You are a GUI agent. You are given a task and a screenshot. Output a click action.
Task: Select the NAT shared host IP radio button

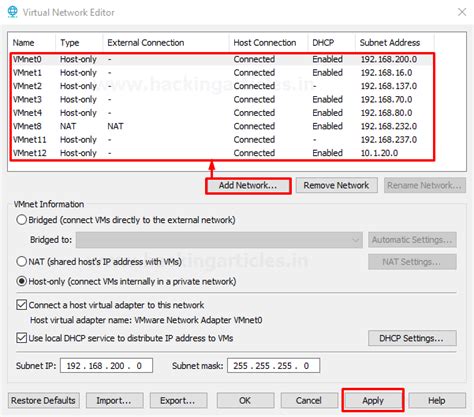click(x=21, y=261)
